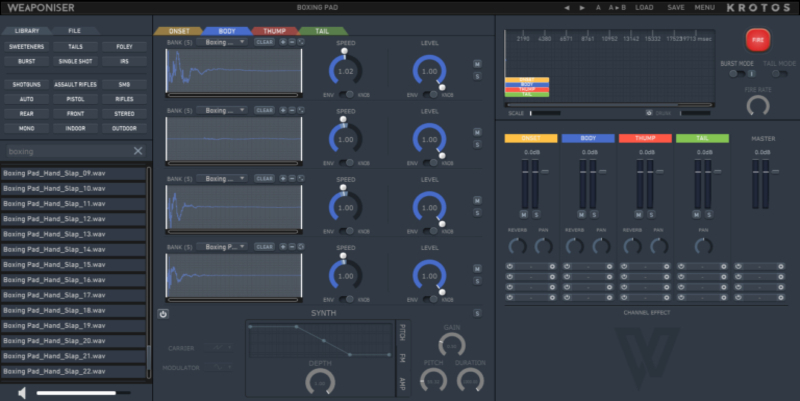Go to next preset arrow
The height and width of the screenshot is (401, 800).
(x=582, y=8)
